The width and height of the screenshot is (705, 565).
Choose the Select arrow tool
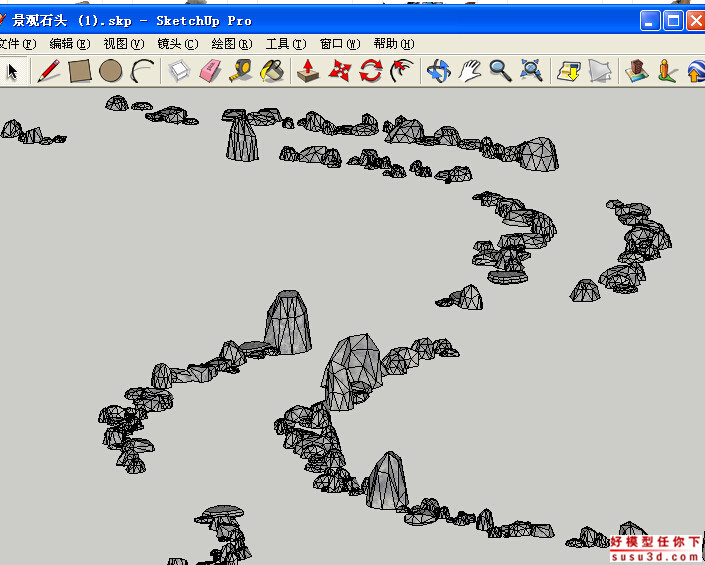pos(12,71)
